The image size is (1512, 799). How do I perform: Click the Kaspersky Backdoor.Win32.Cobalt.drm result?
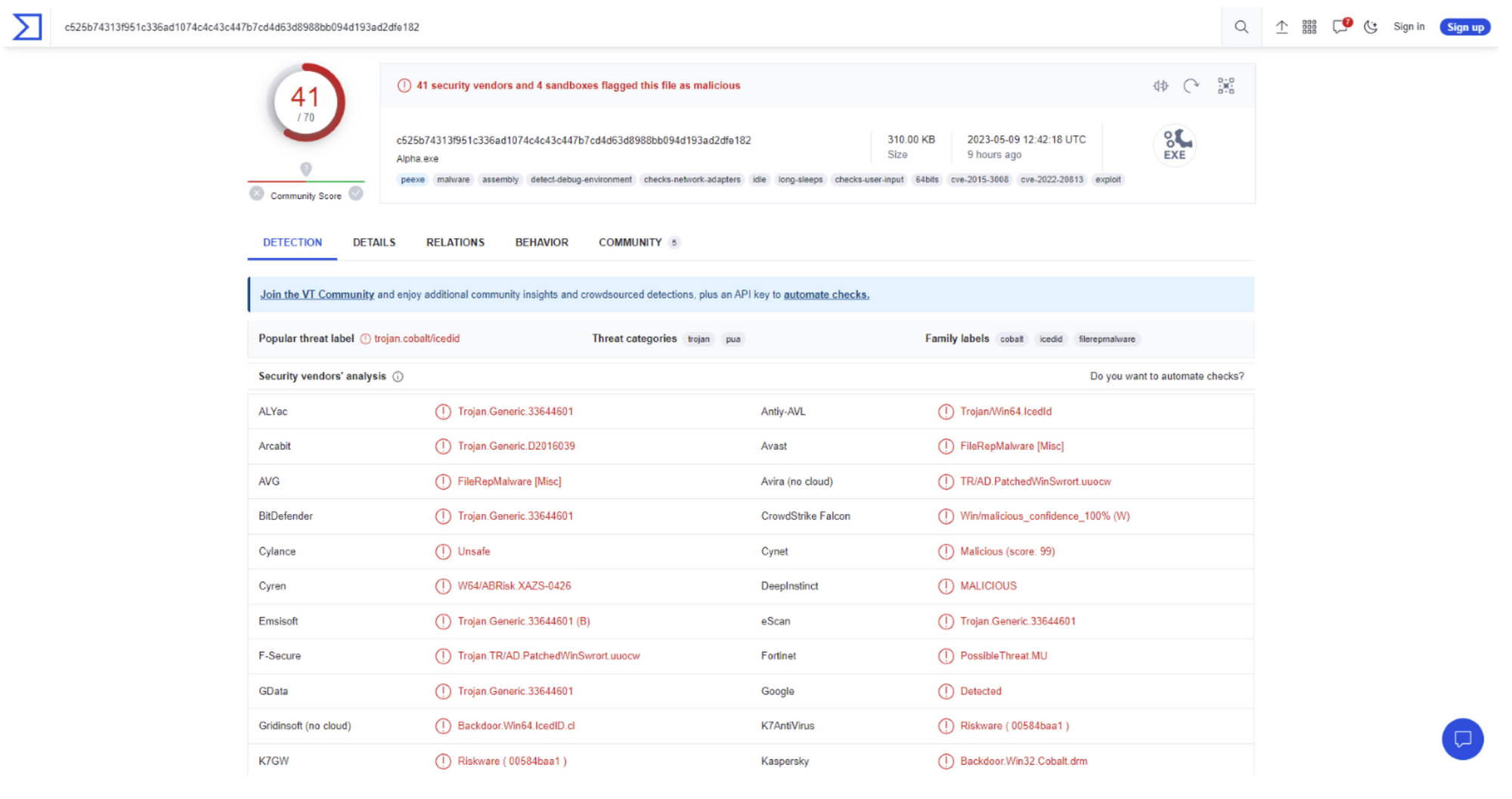point(1024,761)
